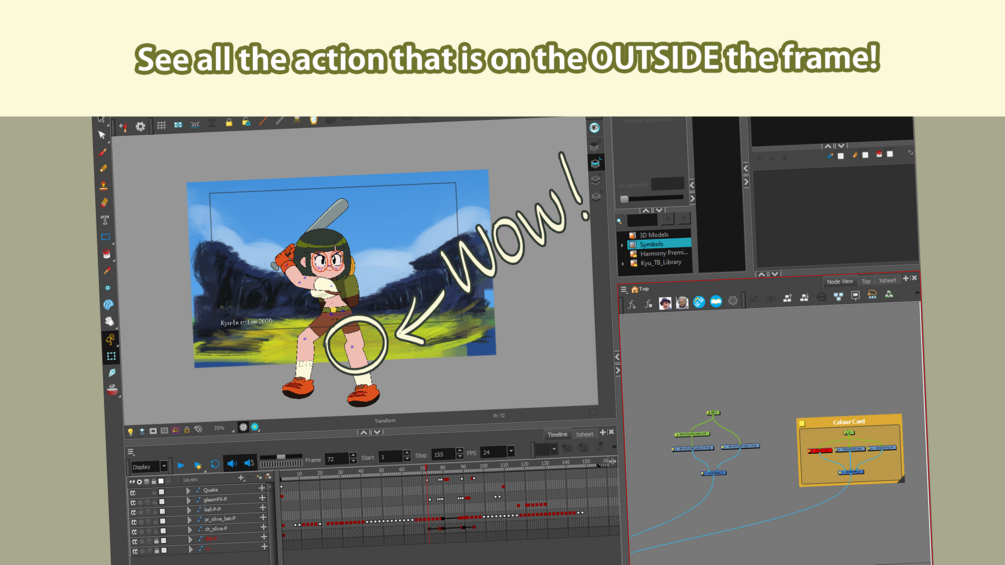The image size is (1005, 565).
Task: Toggle the lock on BG-P layer
Action: 156,541
